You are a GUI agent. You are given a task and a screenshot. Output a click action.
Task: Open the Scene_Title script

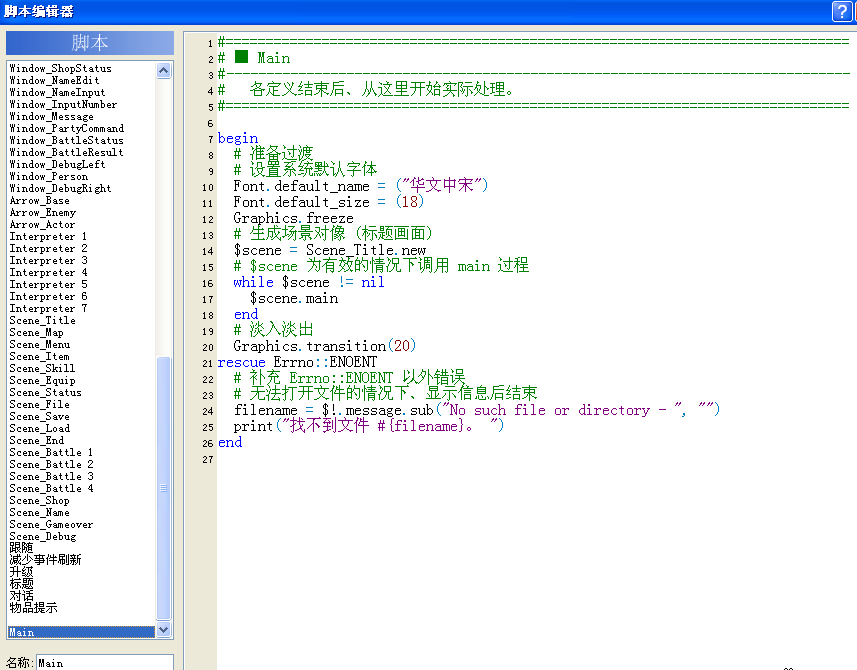click(x=43, y=321)
